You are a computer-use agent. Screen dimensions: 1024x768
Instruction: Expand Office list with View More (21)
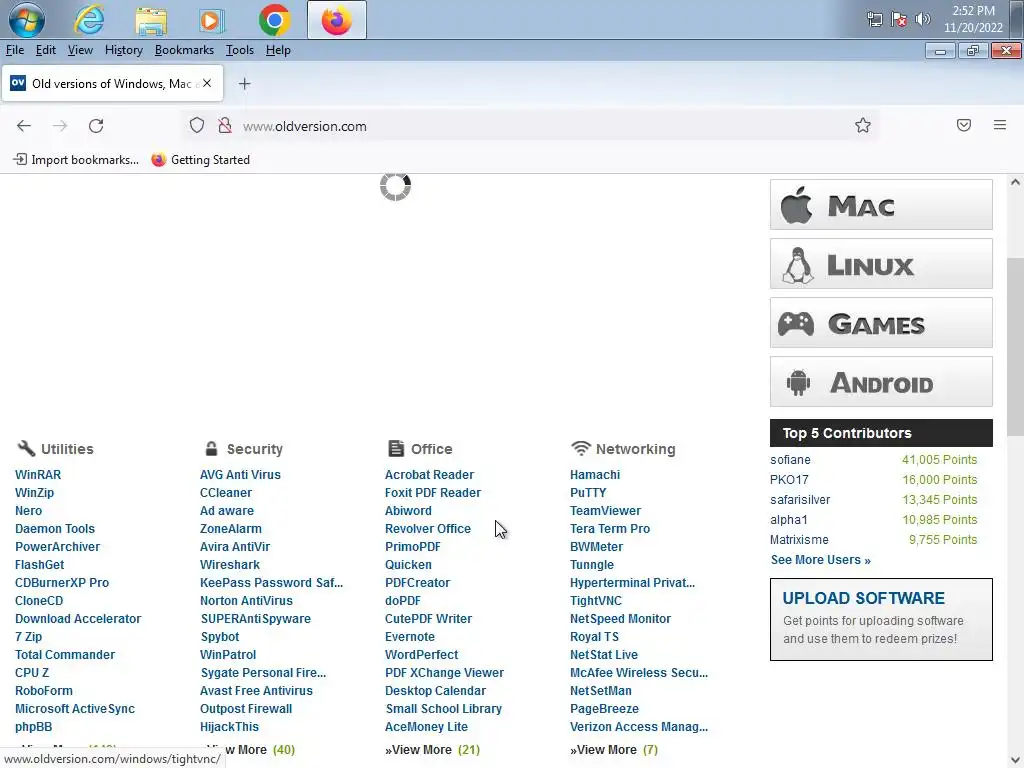pos(432,750)
